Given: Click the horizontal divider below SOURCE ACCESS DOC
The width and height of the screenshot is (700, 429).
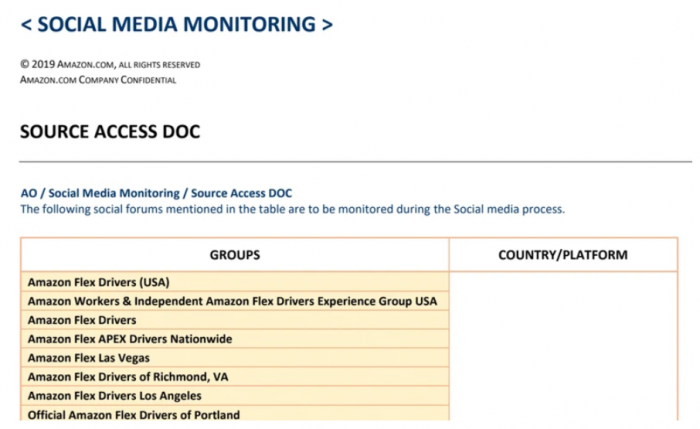Looking at the screenshot, I should coord(355,161).
